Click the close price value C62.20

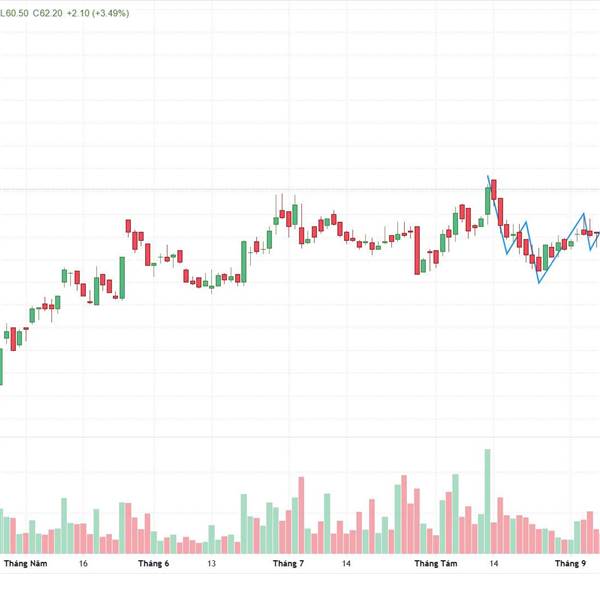[47, 13]
